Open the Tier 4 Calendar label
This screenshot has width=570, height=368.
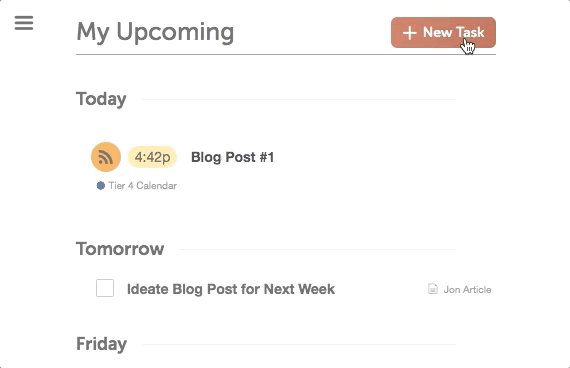[142, 186]
